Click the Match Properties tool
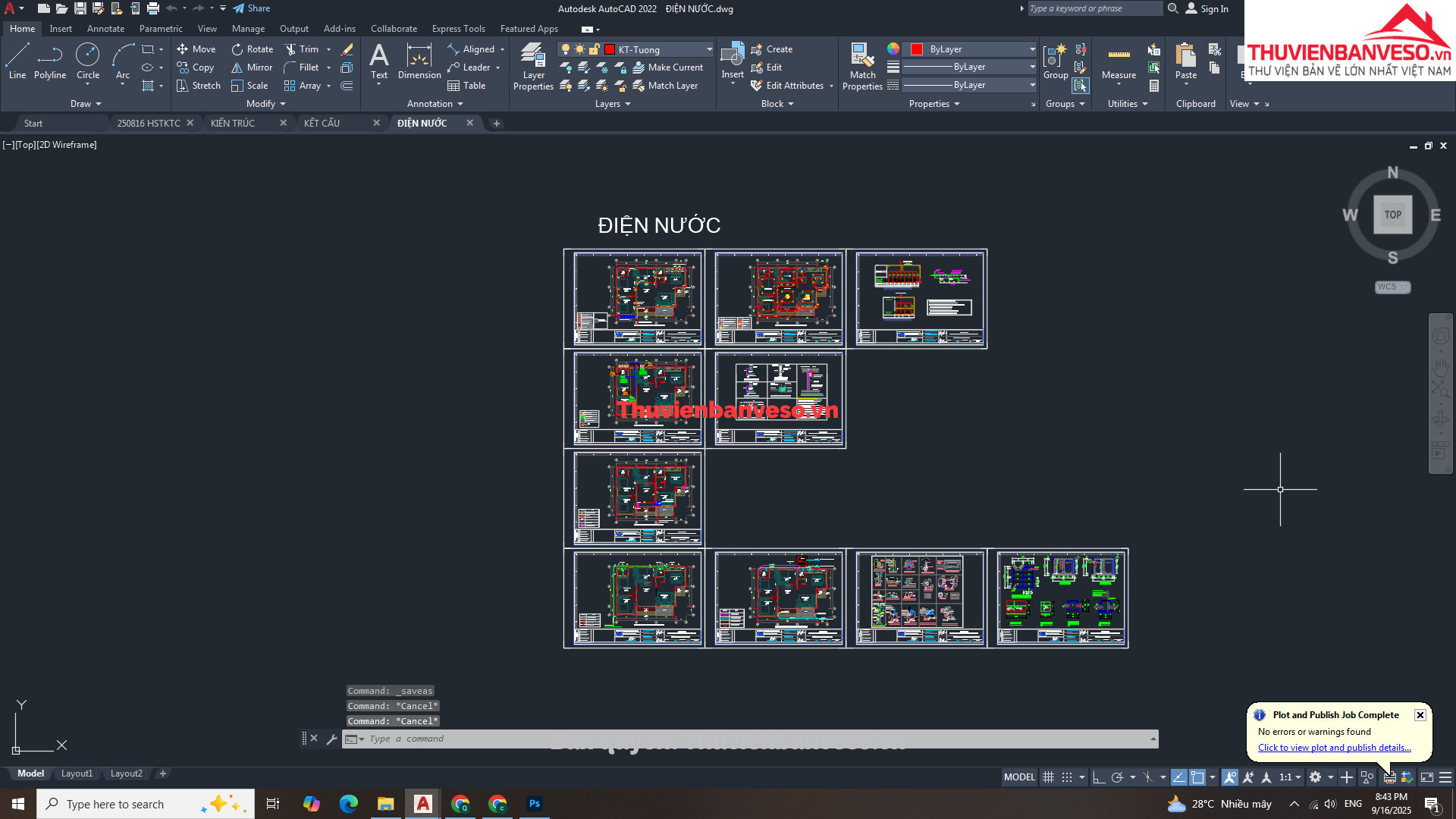The height and width of the screenshot is (819, 1456). [862, 66]
